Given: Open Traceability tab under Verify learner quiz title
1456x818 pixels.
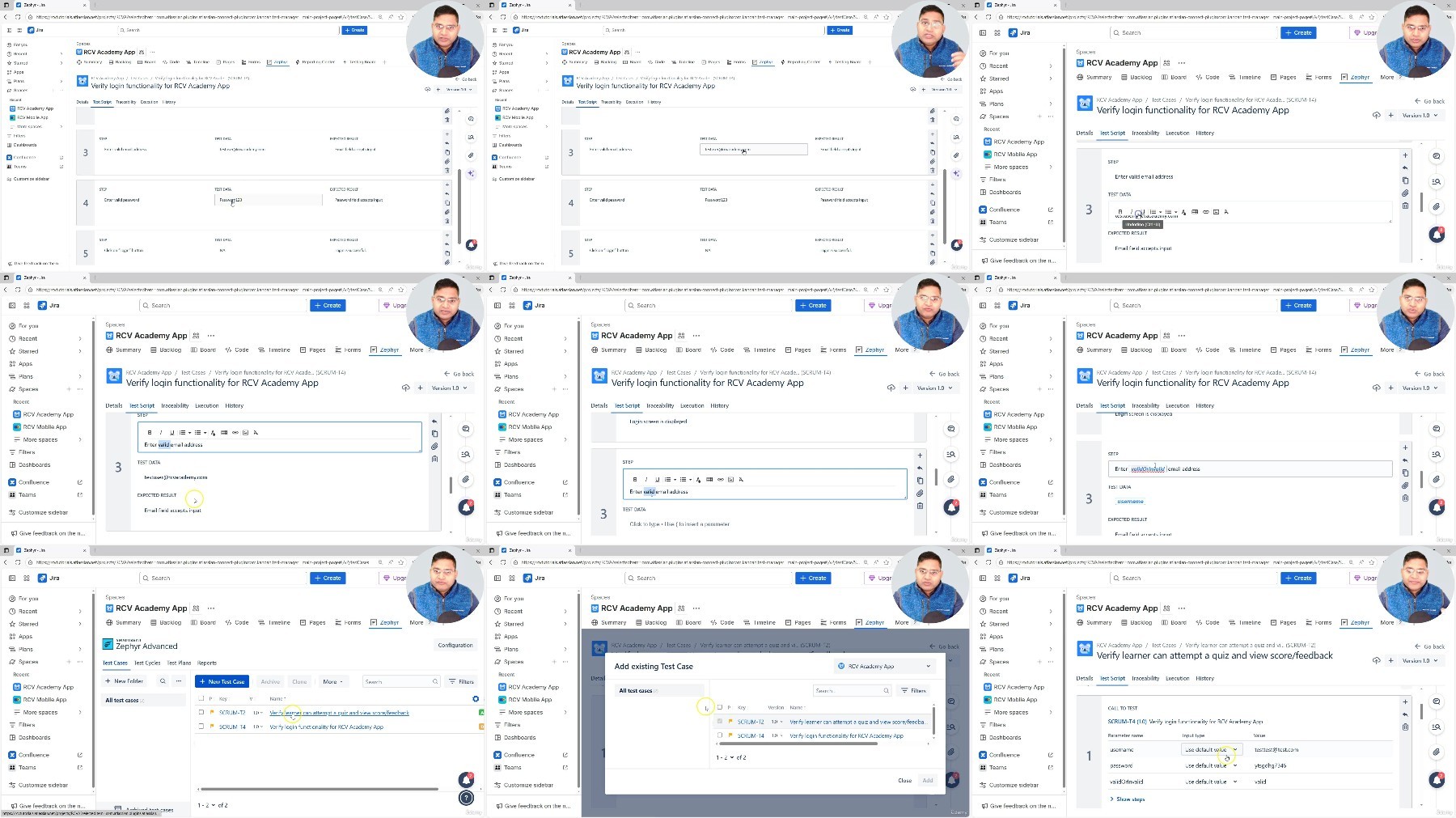Looking at the screenshot, I should 1145,678.
